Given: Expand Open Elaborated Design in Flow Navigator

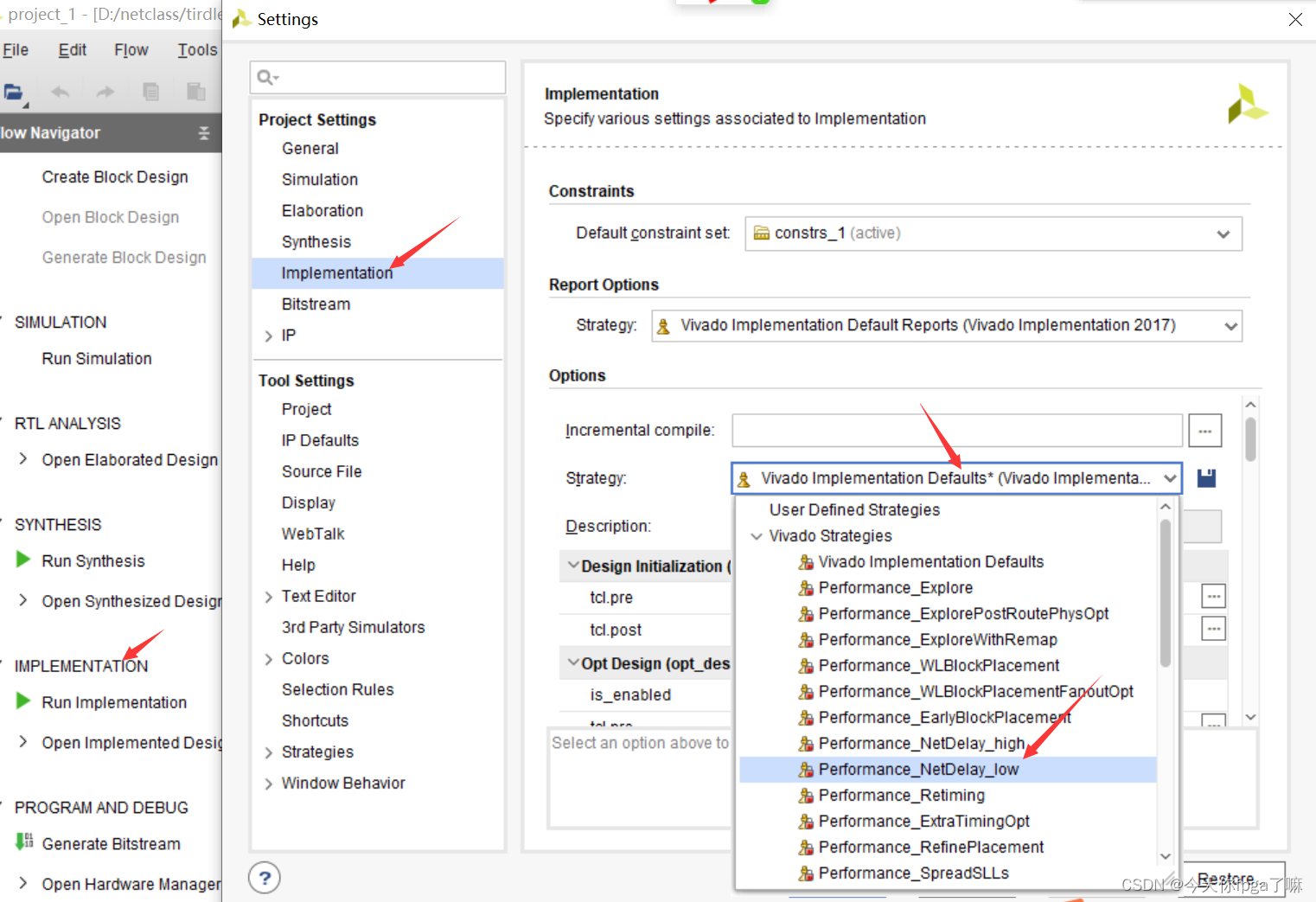Looking at the screenshot, I should 23,459.
